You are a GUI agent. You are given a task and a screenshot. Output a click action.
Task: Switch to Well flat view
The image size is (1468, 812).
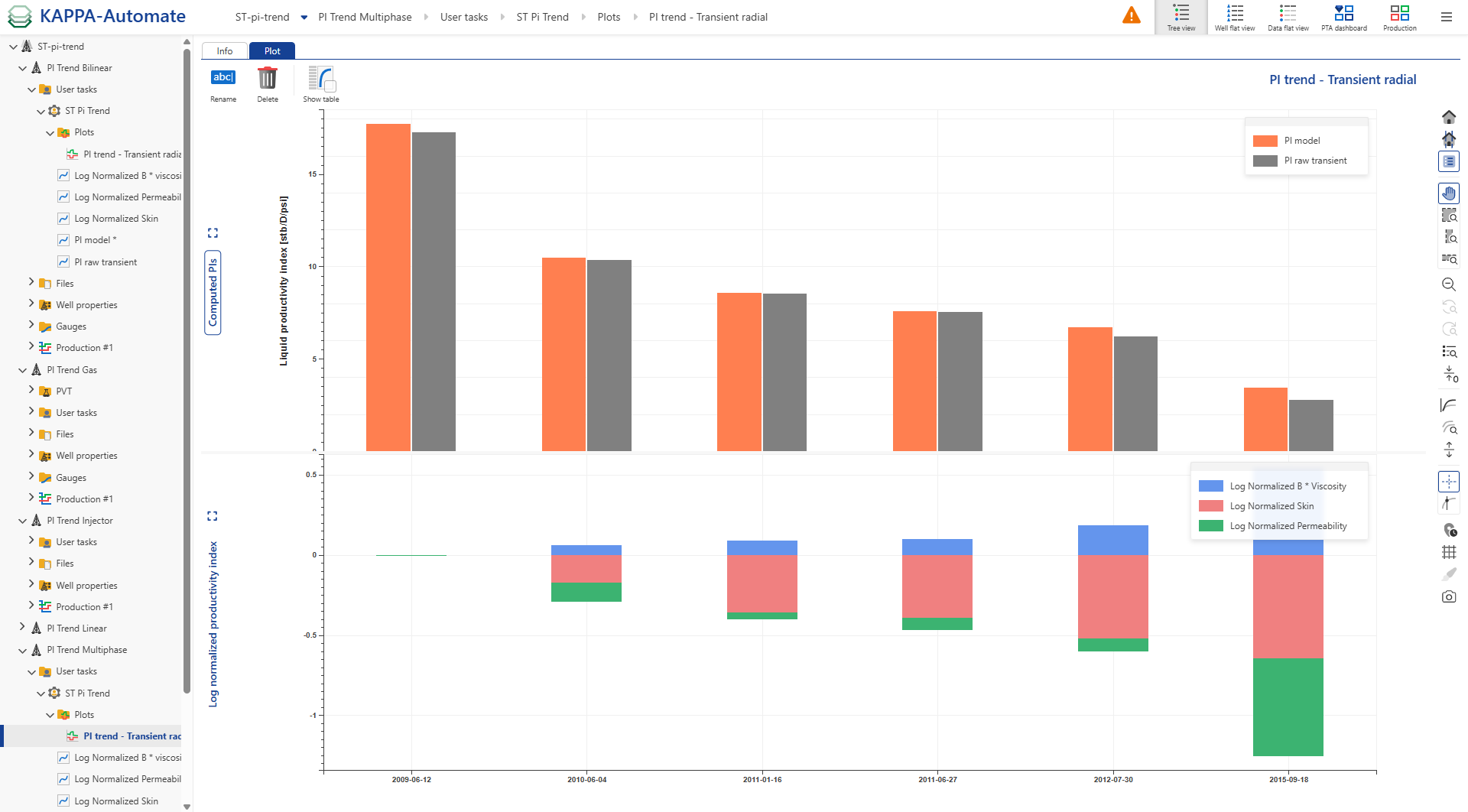click(1234, 17)
